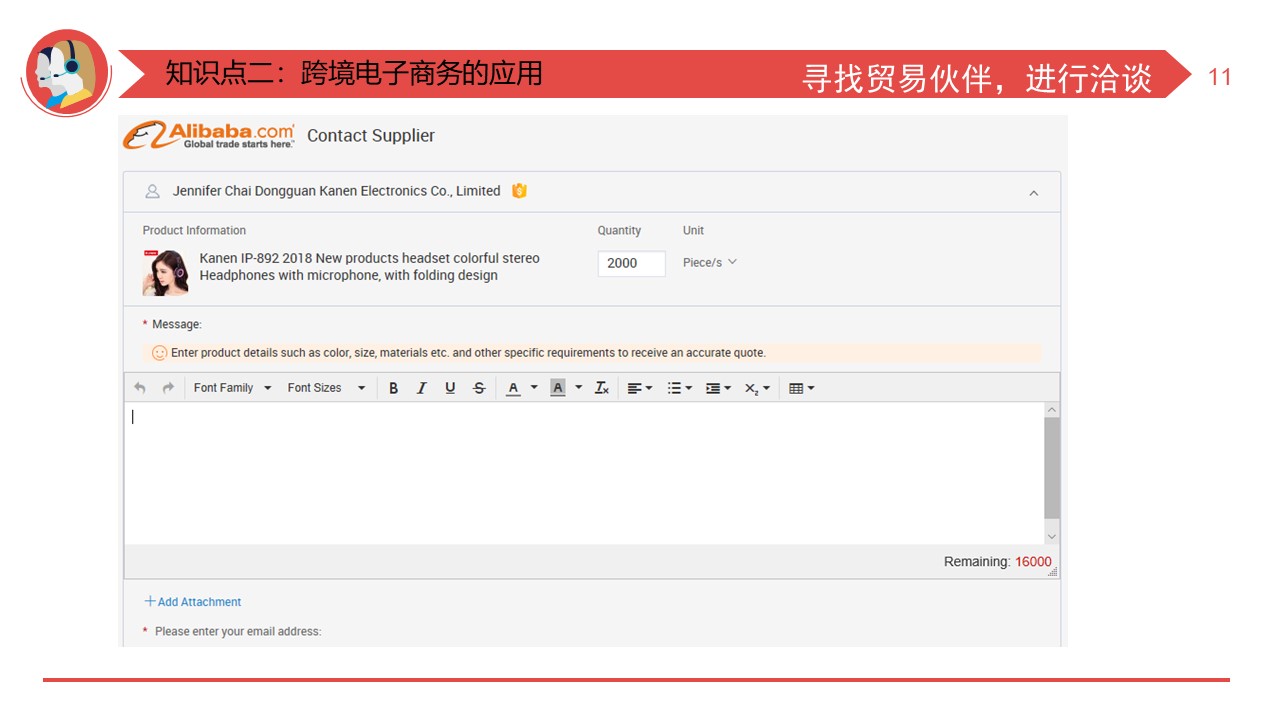
Task: Open the indent options menu
Action: [718, 388]
